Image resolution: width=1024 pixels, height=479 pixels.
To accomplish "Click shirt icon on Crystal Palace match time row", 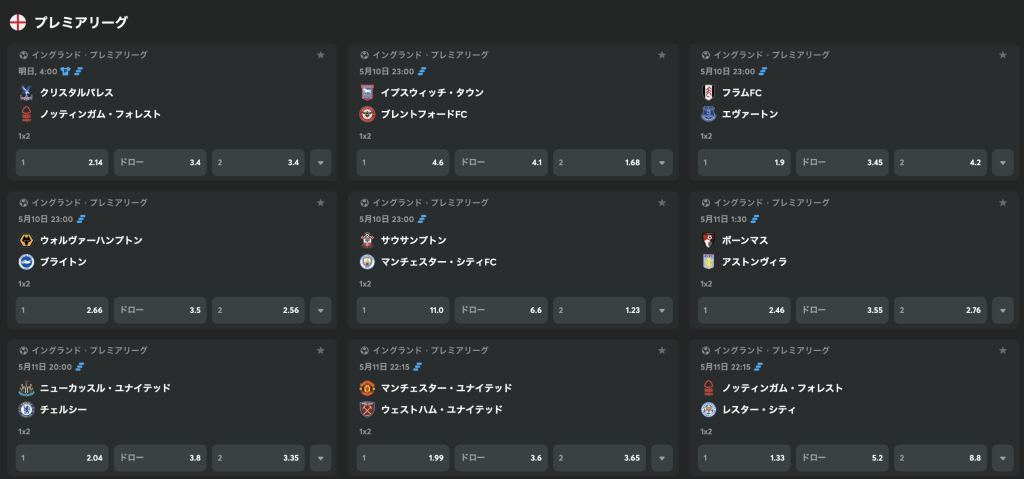I will 65,71.
